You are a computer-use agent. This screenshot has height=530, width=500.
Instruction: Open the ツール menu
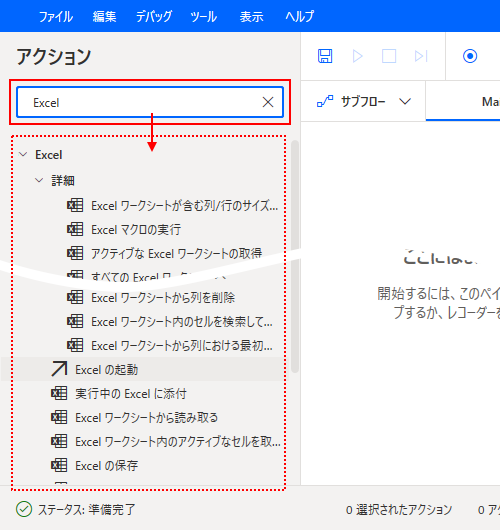coord(203,16)
